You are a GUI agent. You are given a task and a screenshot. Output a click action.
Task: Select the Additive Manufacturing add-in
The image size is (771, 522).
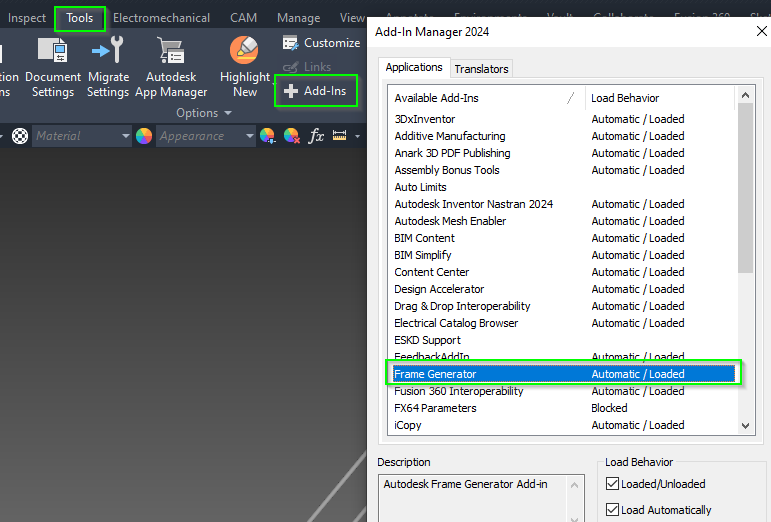tap(563, 136)
